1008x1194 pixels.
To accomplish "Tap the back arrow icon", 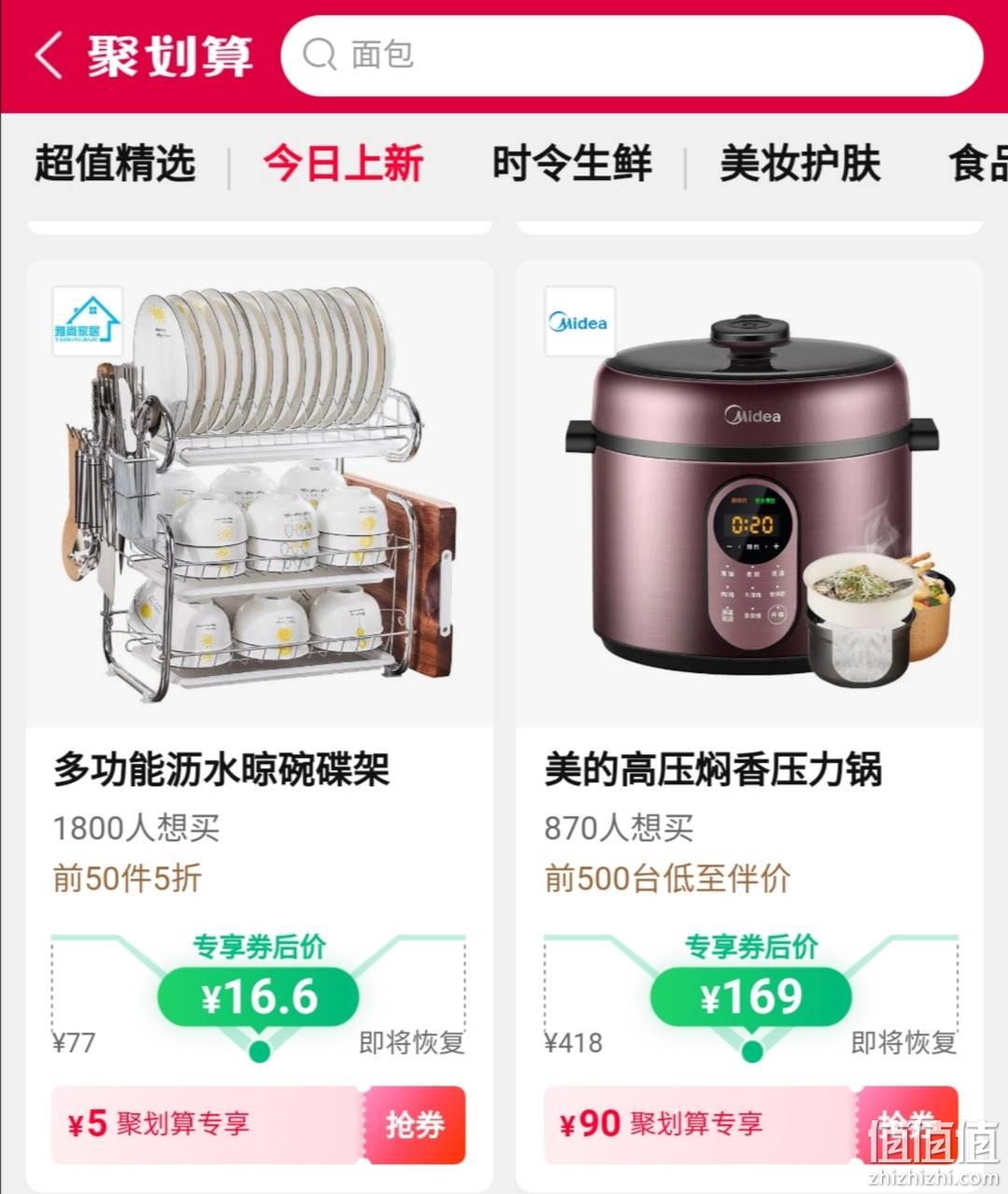I will point(49,56).
